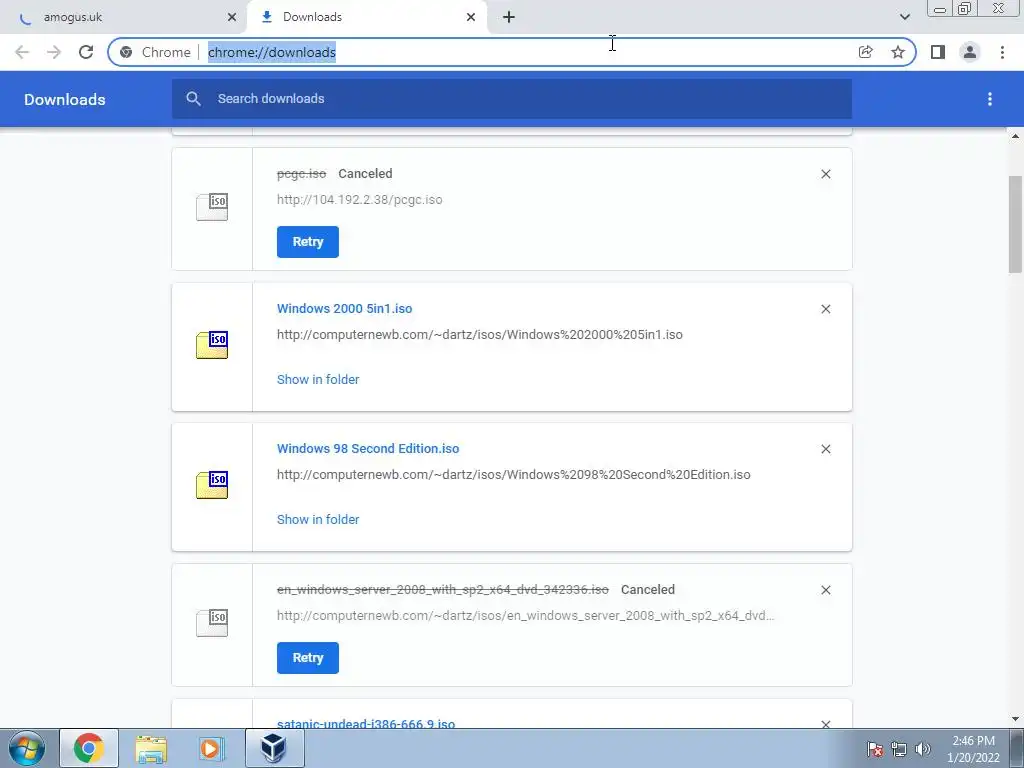Close the amogus.uk tab
The image size is (1024, 768).
tap(232, 17)
